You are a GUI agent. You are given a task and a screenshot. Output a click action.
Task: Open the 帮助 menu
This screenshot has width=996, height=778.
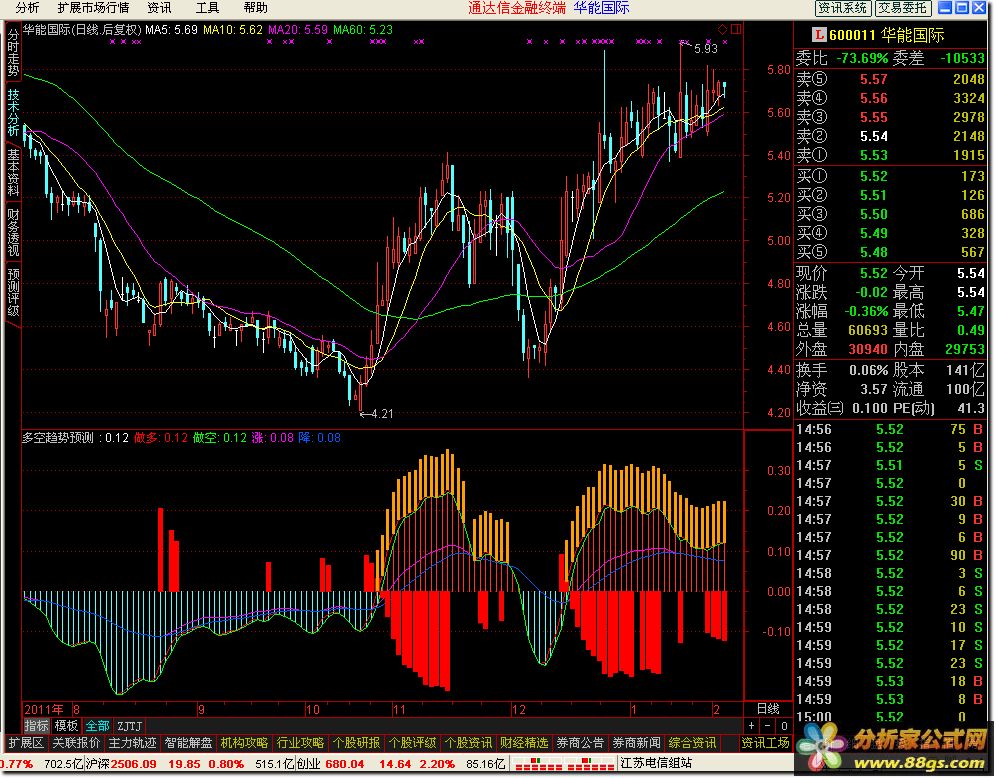[x=255, y=8]
